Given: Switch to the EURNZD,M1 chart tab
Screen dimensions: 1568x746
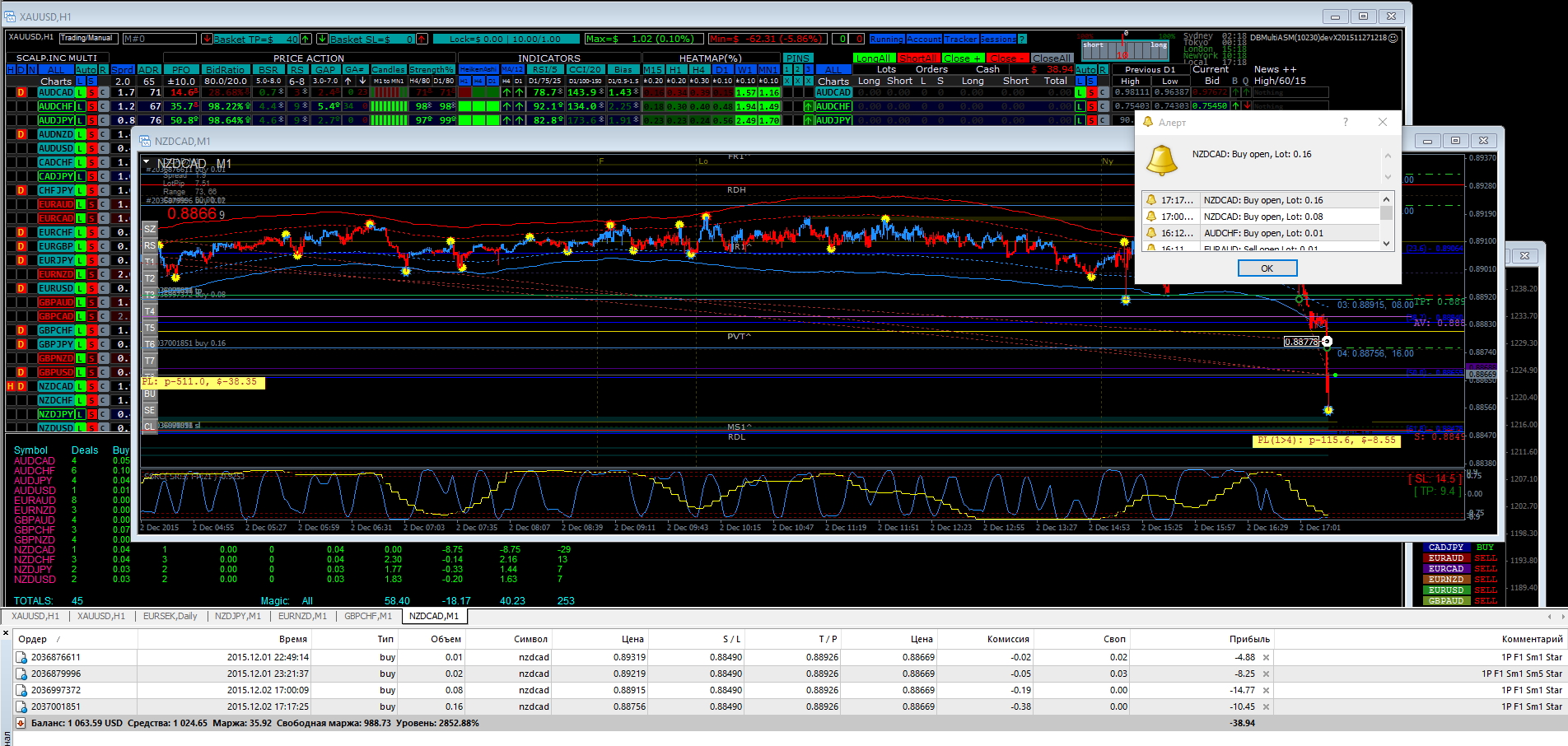Looking at the screenshot, I should [302, 616].
